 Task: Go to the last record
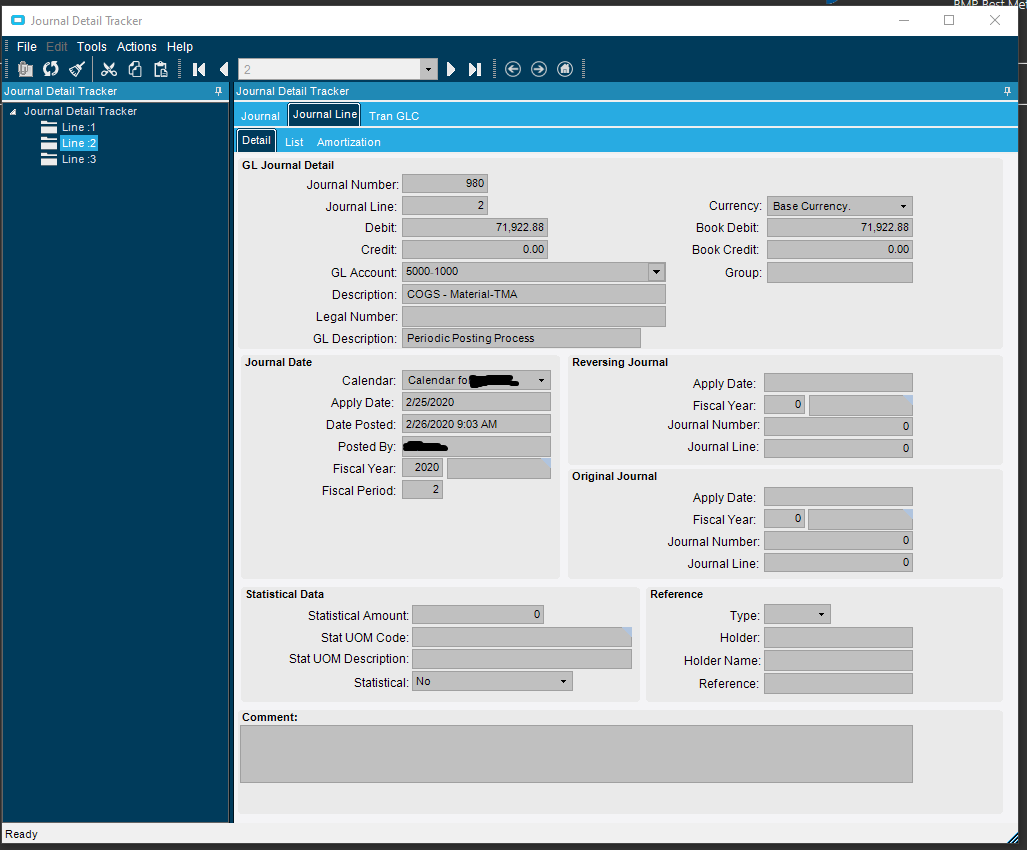(475, 69)
